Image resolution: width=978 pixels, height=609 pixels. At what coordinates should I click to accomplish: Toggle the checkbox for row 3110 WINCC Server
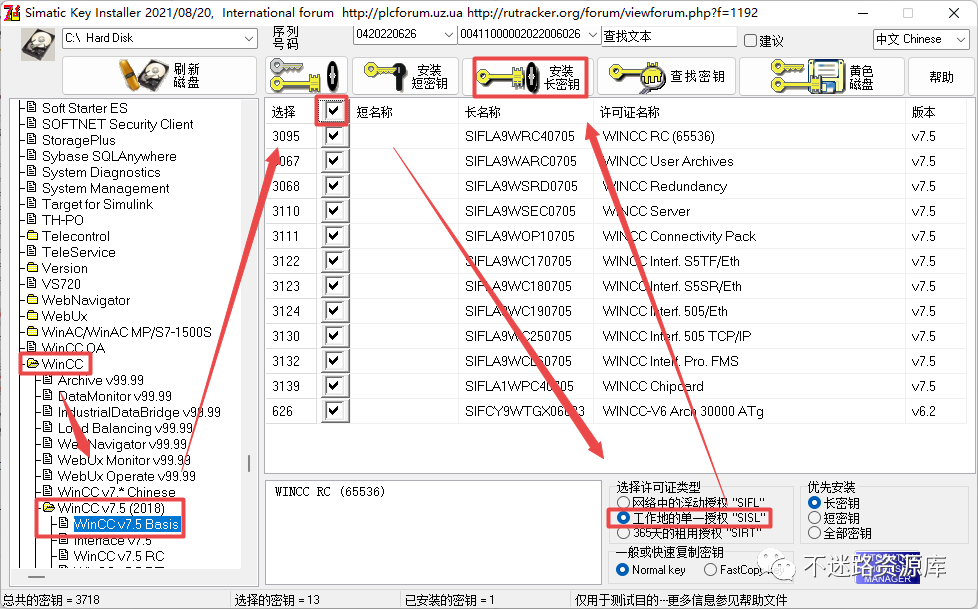click(x=333, y=211)
